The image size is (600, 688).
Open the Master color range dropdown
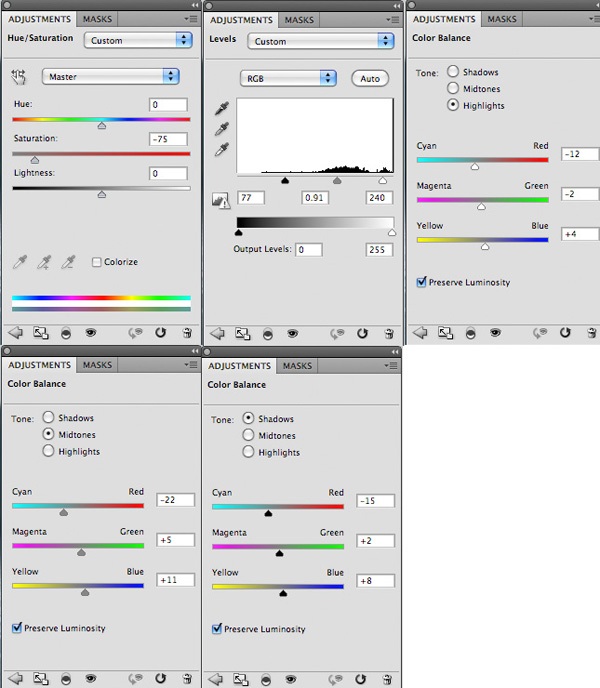click(x=111, y=77)
